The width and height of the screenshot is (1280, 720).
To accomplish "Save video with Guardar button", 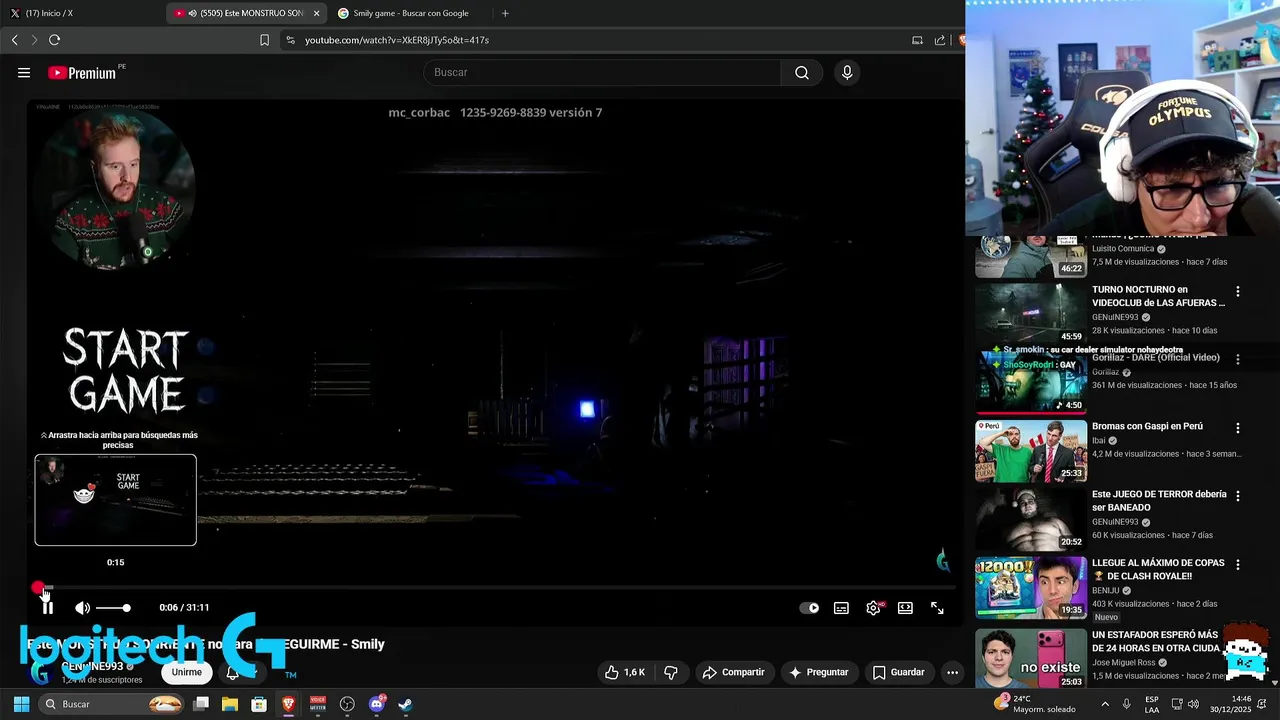I will pyautogui.click(x=898, y=672).
